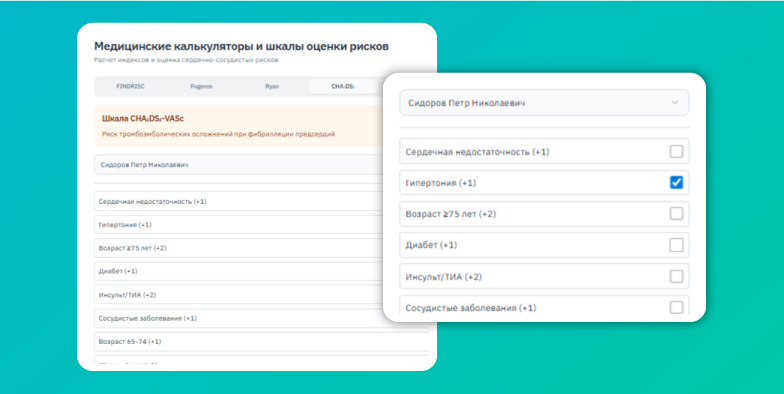Switch to the FINDRISC tab
Viewport: 784px width, 394px height.
coord(130,86)
